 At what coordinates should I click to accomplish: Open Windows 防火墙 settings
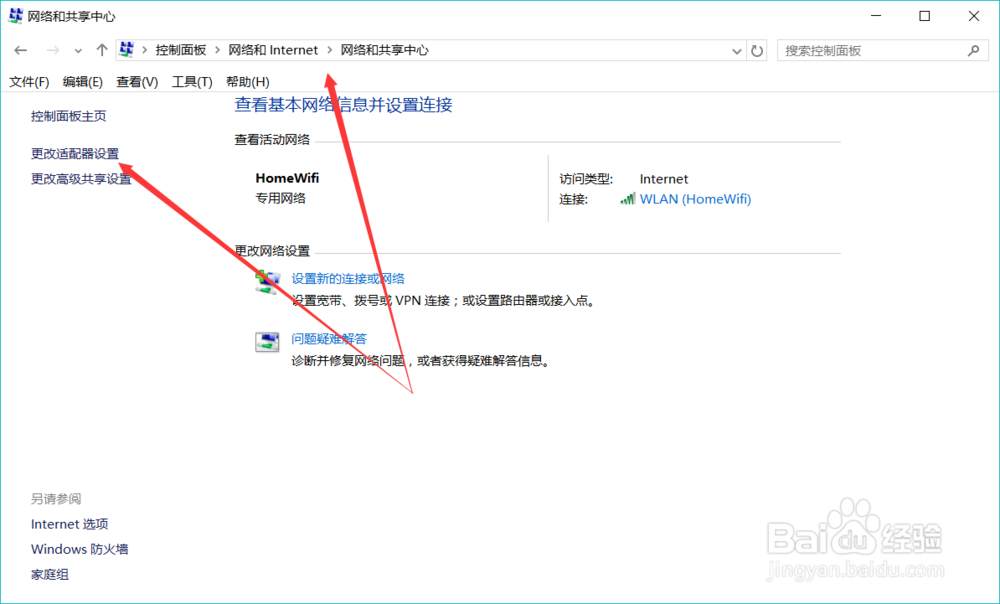79,548
